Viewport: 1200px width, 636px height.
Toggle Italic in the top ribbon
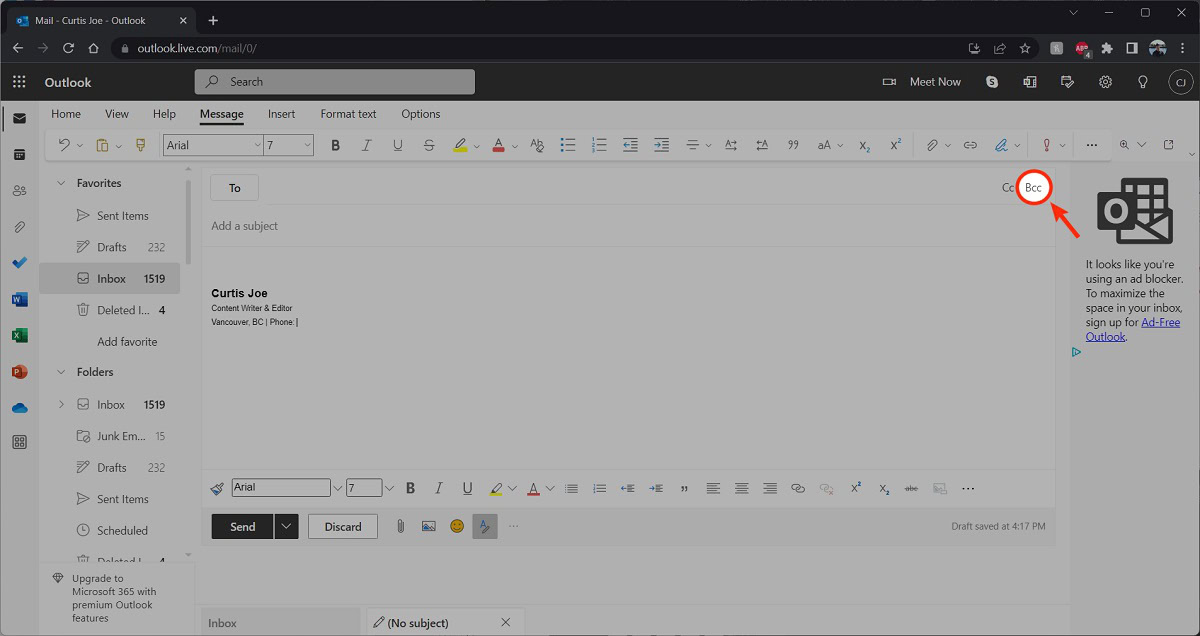tap(366, 145)
